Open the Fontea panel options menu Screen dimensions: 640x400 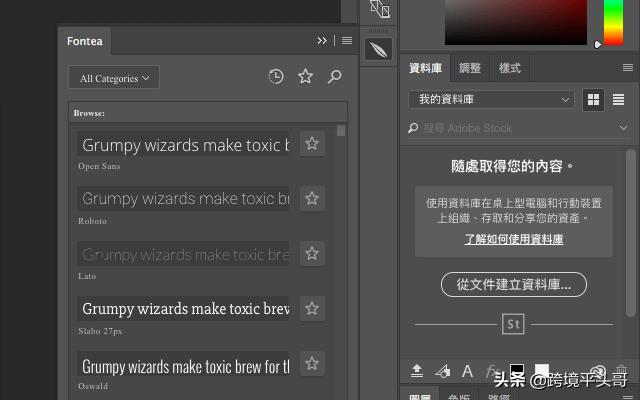[347, 40]
